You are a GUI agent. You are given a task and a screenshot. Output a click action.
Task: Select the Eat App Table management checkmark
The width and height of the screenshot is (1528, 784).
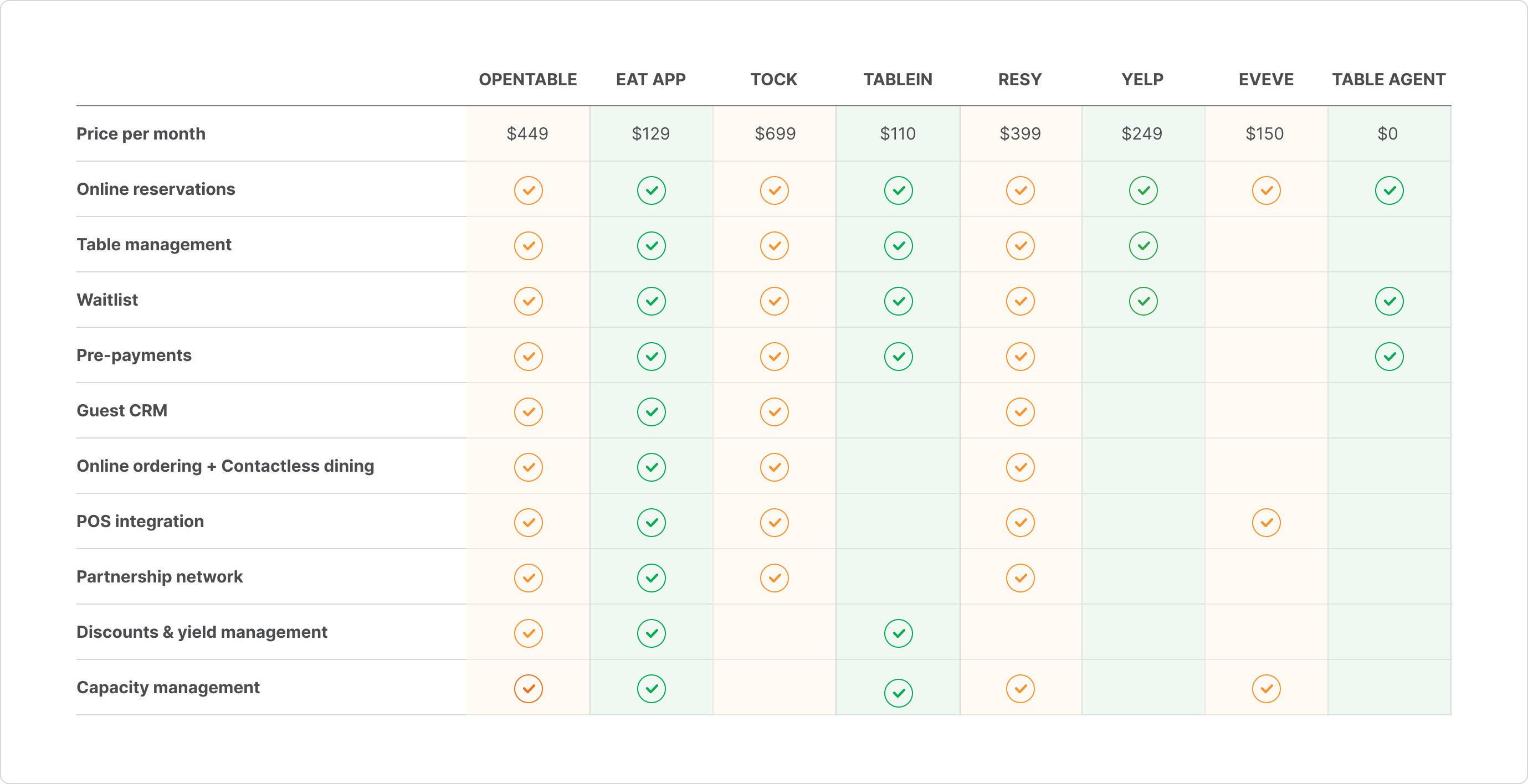[x=652, y=245]
